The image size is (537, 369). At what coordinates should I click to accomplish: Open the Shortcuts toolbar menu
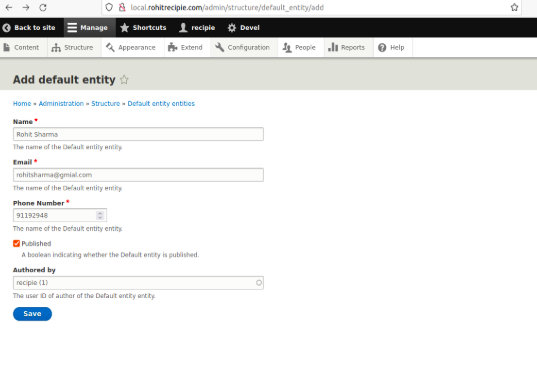tap(143, 28)
